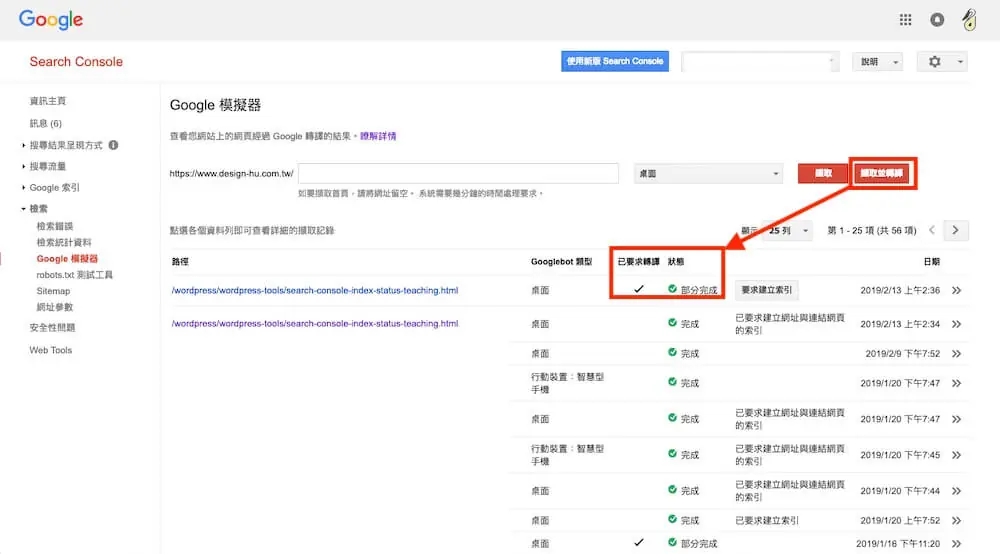The image size is (1000, 554).
Task: Click the 擷取並轉譯 button
Action: click(x=881, y=173)
